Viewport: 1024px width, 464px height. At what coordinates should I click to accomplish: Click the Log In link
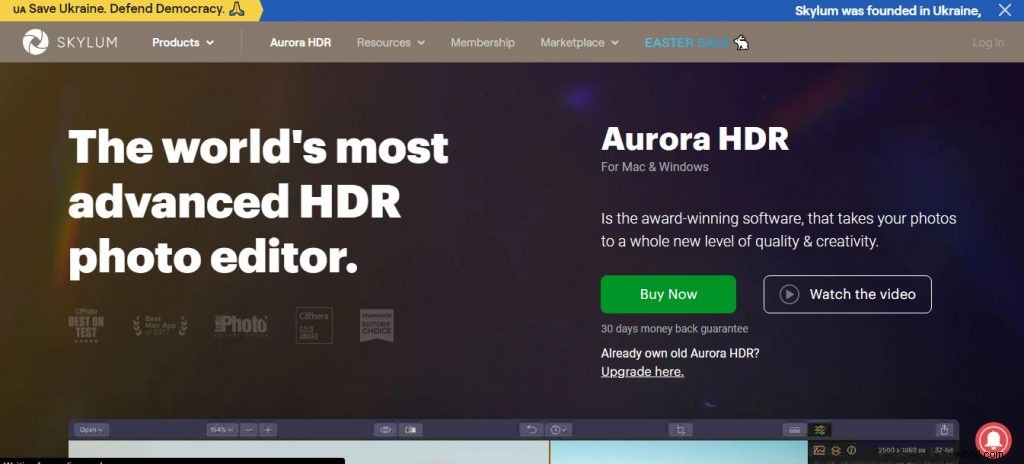(988, 42)
